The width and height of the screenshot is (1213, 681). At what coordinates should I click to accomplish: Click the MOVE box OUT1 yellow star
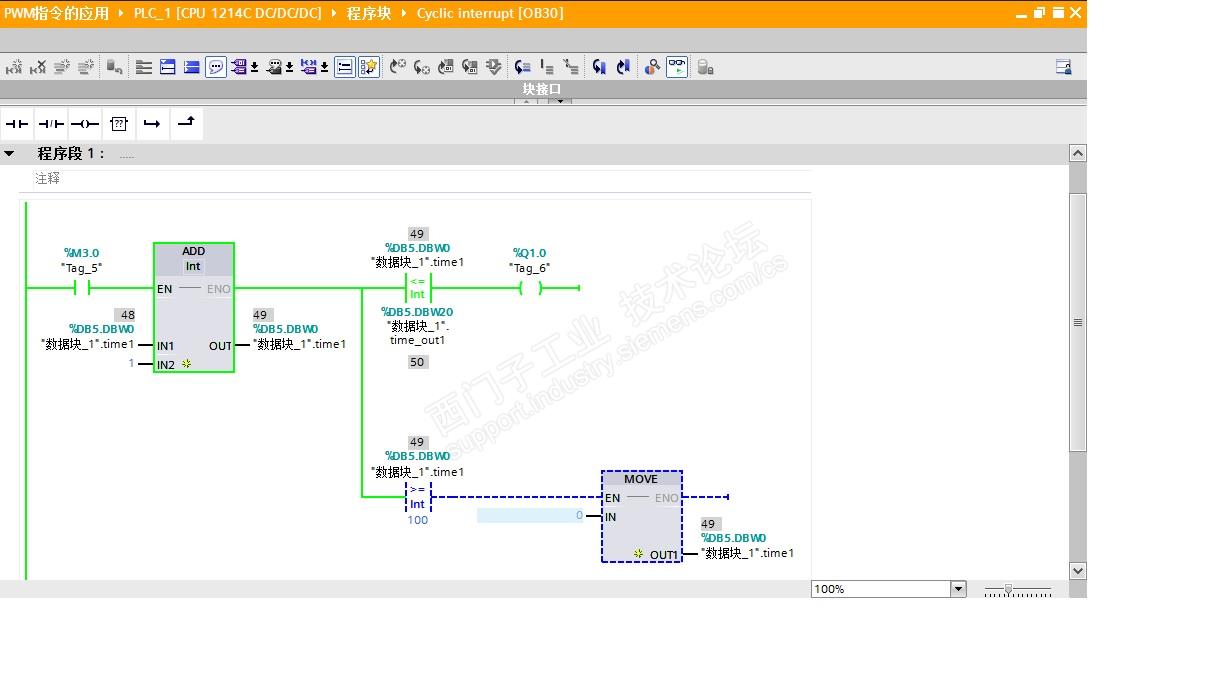638,553
